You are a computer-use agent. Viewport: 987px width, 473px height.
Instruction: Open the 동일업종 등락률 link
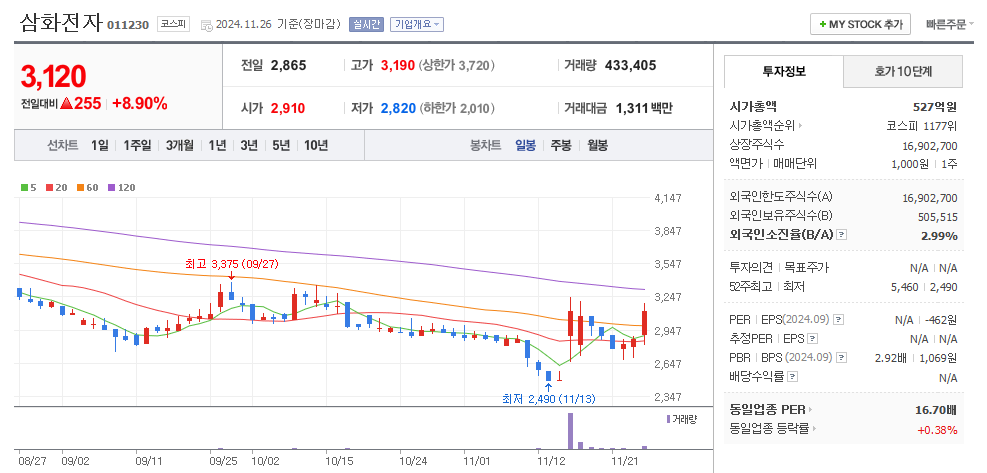(773, 429)
